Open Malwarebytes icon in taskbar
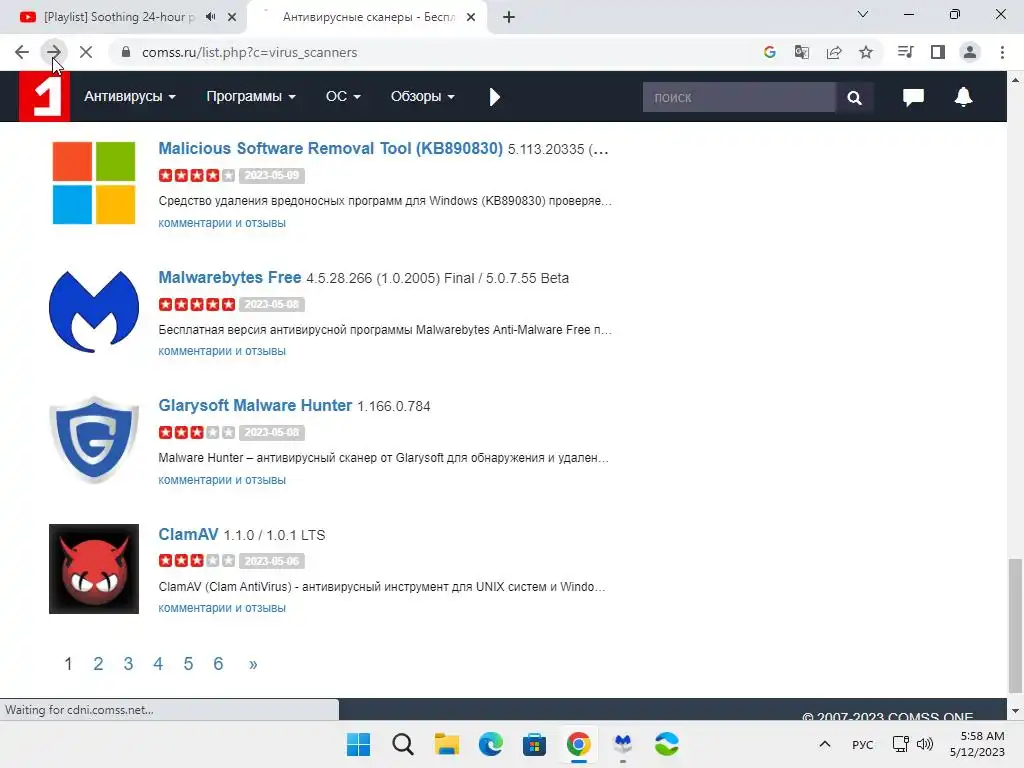Viewport: 1024px width, 768px height. [x=623, y=744]
